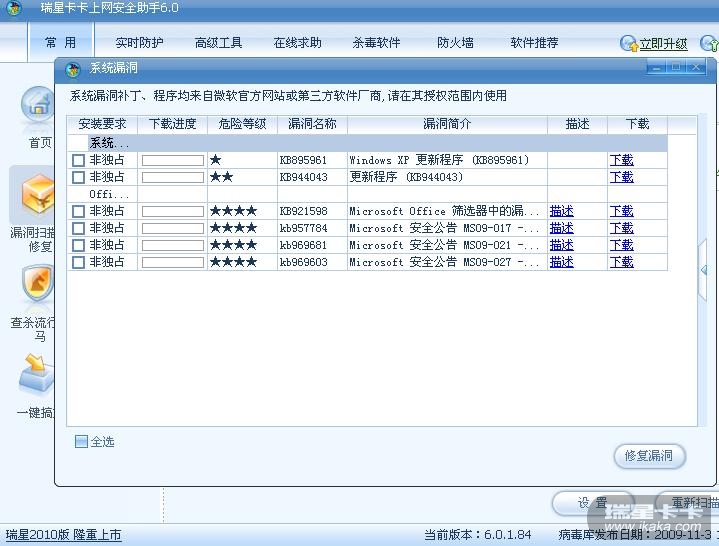Tick the KB921598 checkbox
The height and width of the screenshot is (546, 719).
click(78, 211)
